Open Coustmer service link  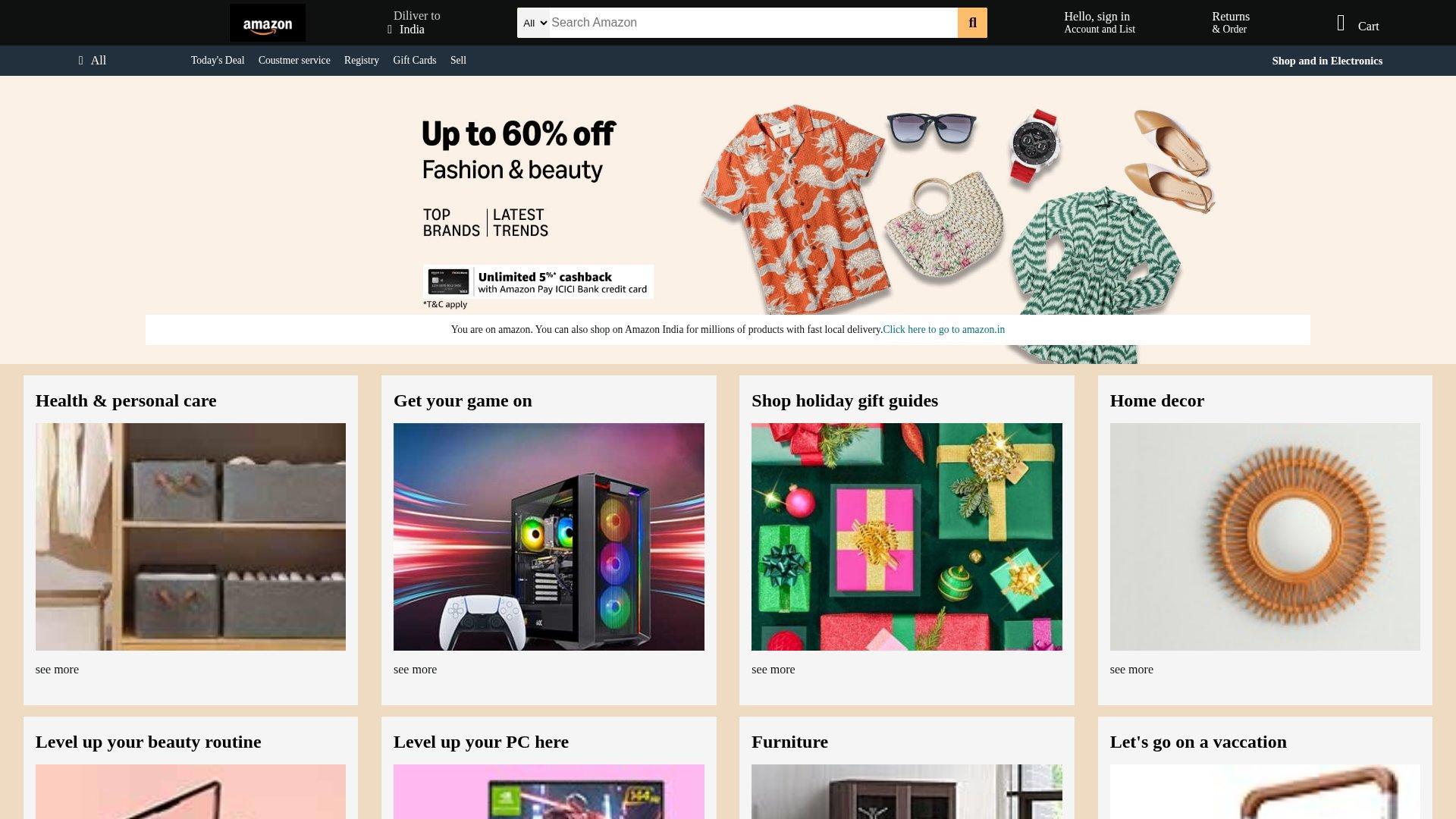(294, 61)
